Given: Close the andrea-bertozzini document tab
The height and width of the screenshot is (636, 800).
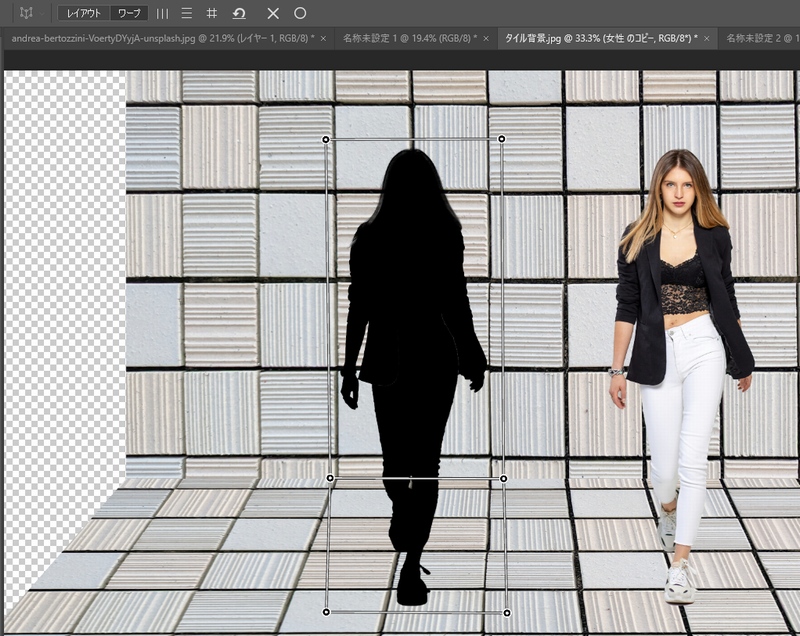Looking at the screenshot, I should [323, 38].
